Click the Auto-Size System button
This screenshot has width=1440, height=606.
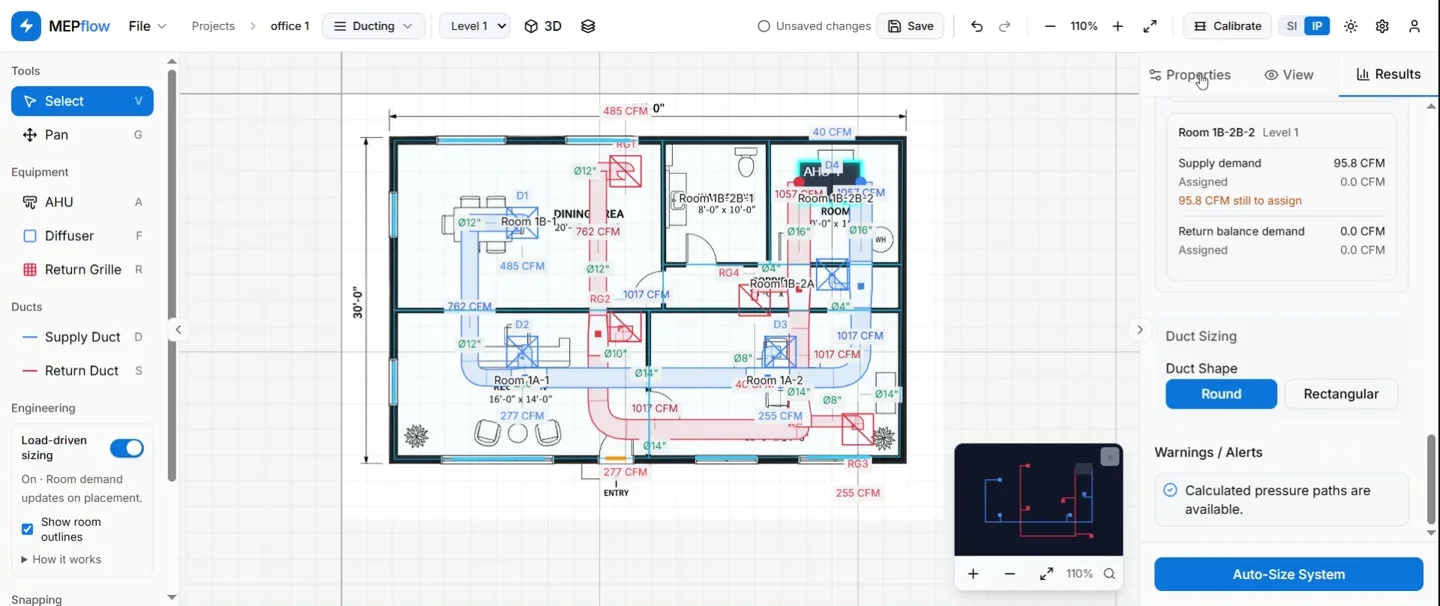pyautogui.click(x=1288, y=575)
